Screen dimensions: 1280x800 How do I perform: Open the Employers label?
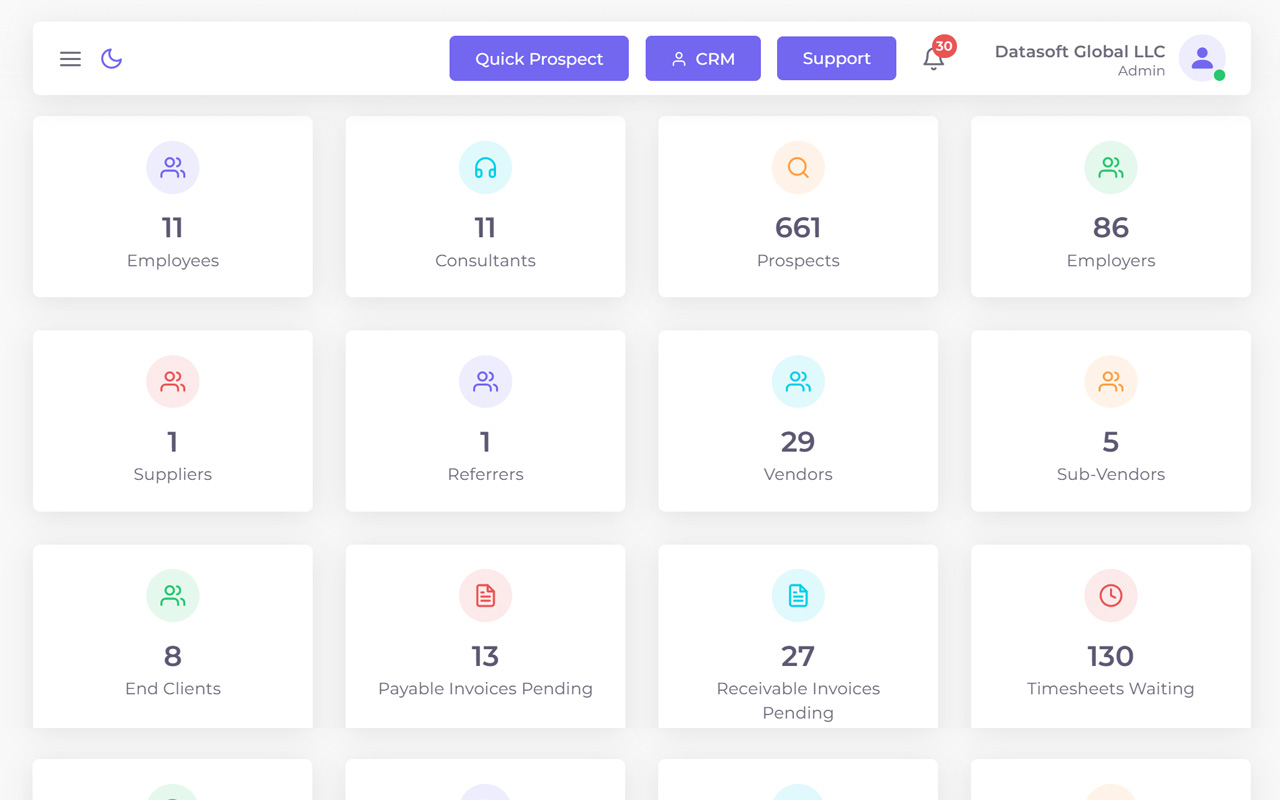(1111, 261)
